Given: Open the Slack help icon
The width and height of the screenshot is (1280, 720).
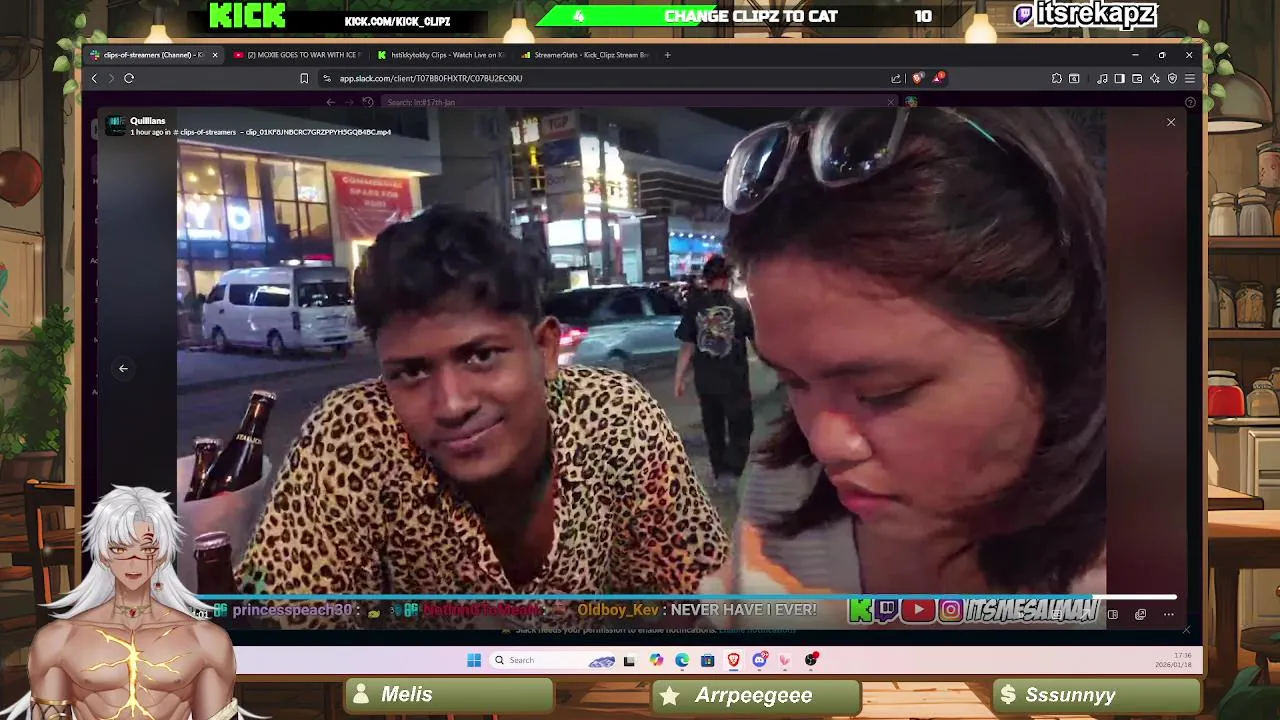Looking at the screenshot, I should point(1190,102).
